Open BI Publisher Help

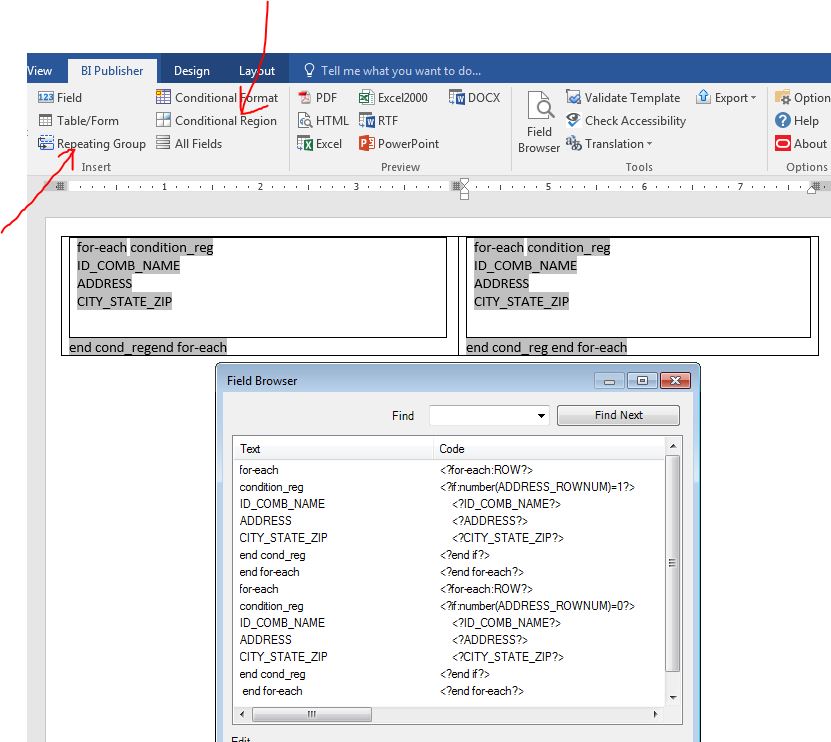[797, 121]
